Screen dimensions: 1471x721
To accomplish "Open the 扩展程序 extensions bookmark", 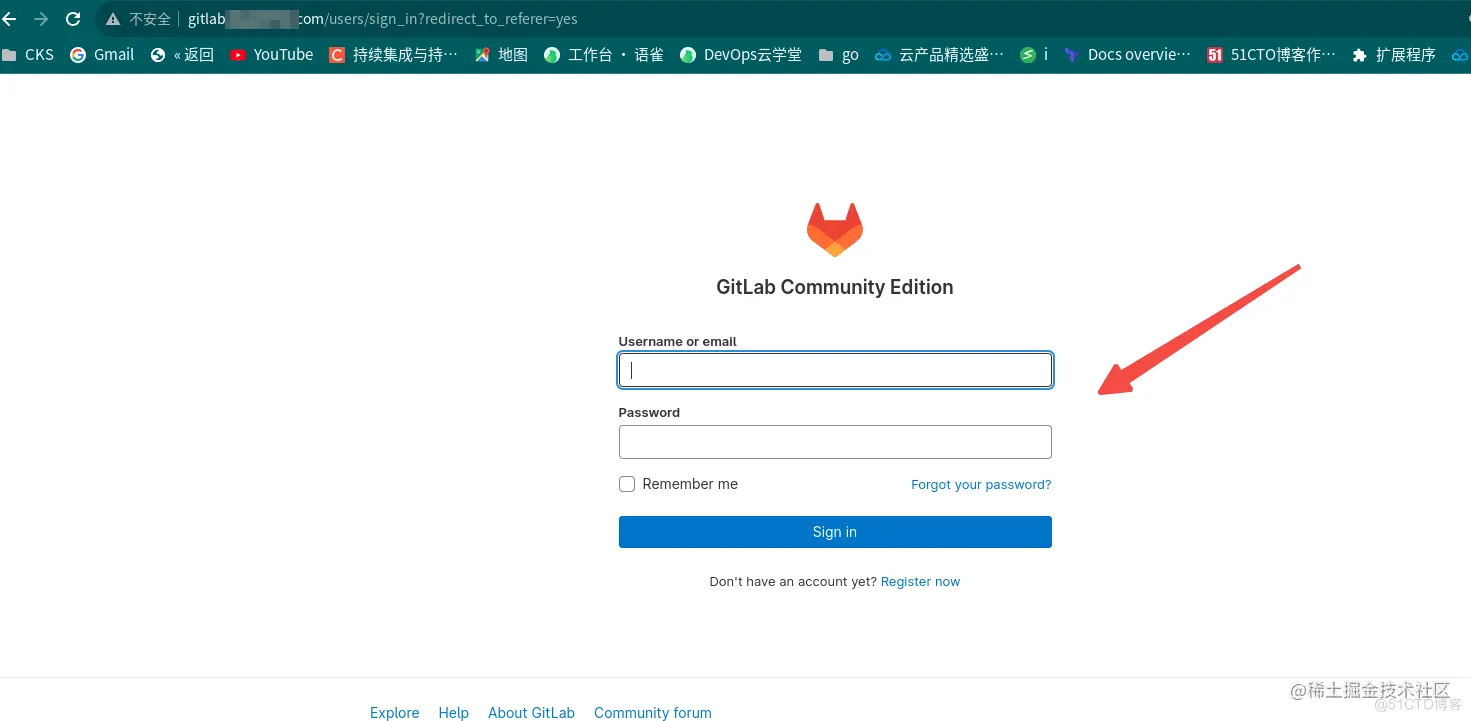I will [1394, 55].
